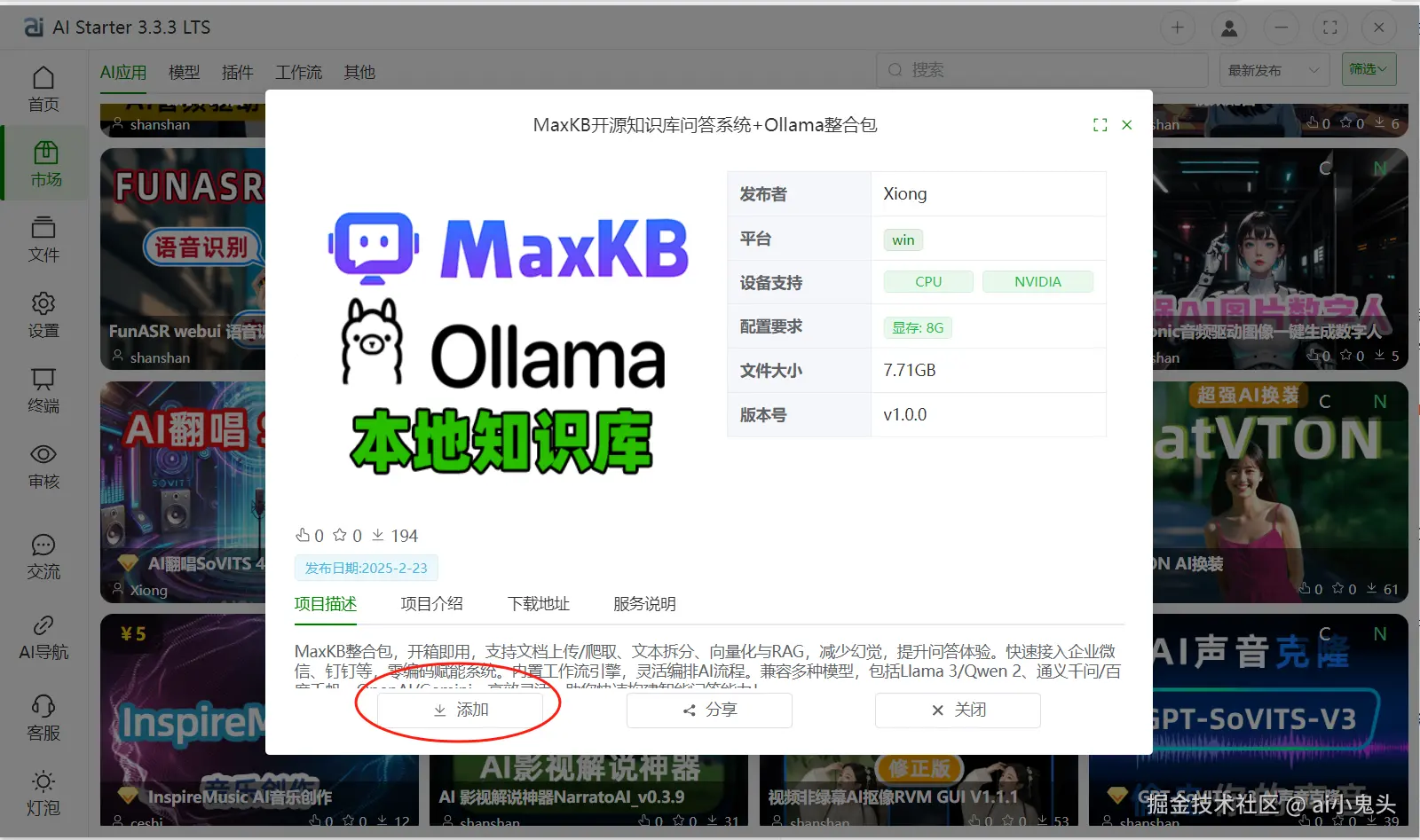Select the 项目描述 tab in dialog
This screenshot has width=1420, height=840.
[326, 604]
